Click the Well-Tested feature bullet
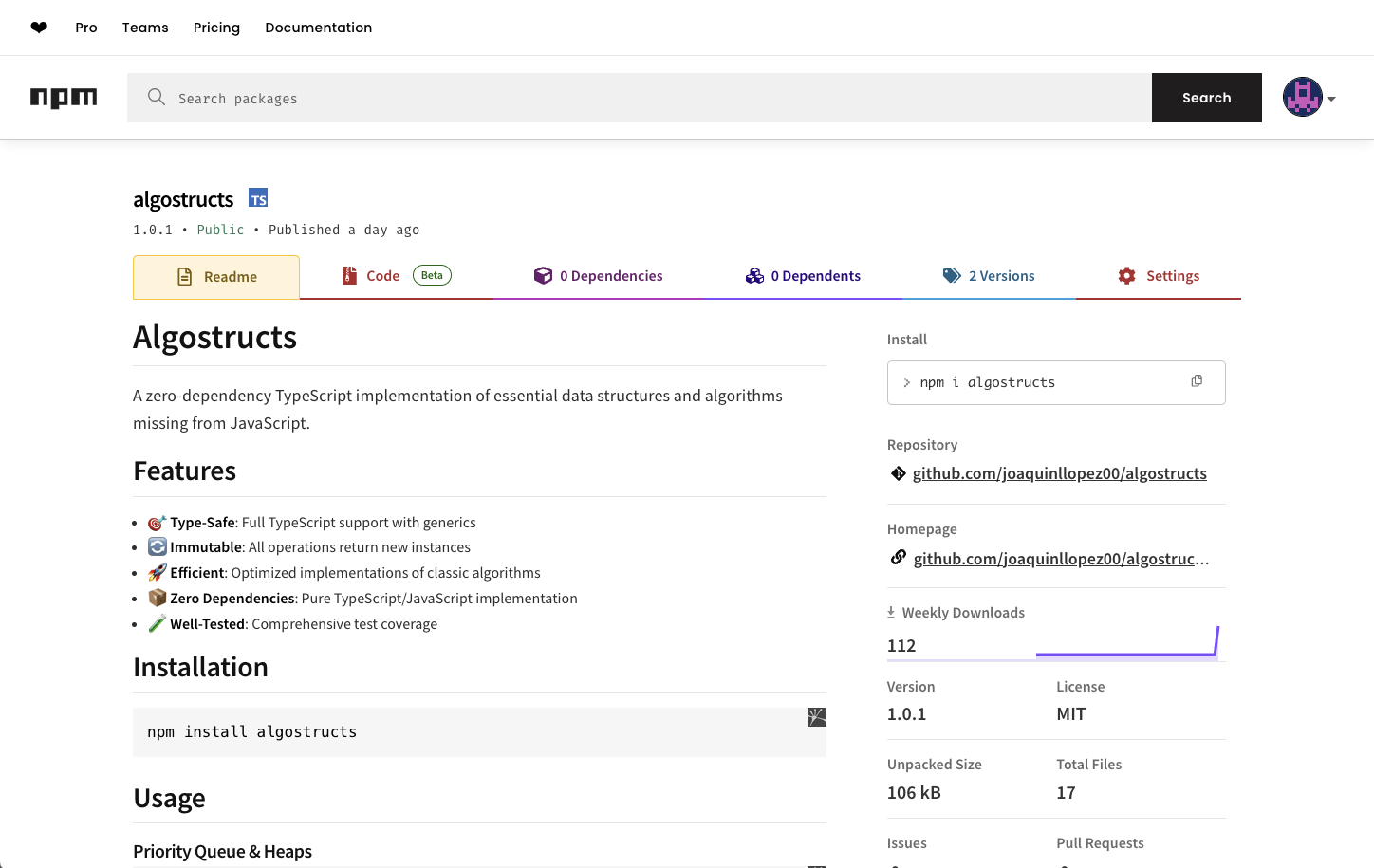The image size is (1374, 868). tap(293, 624)
